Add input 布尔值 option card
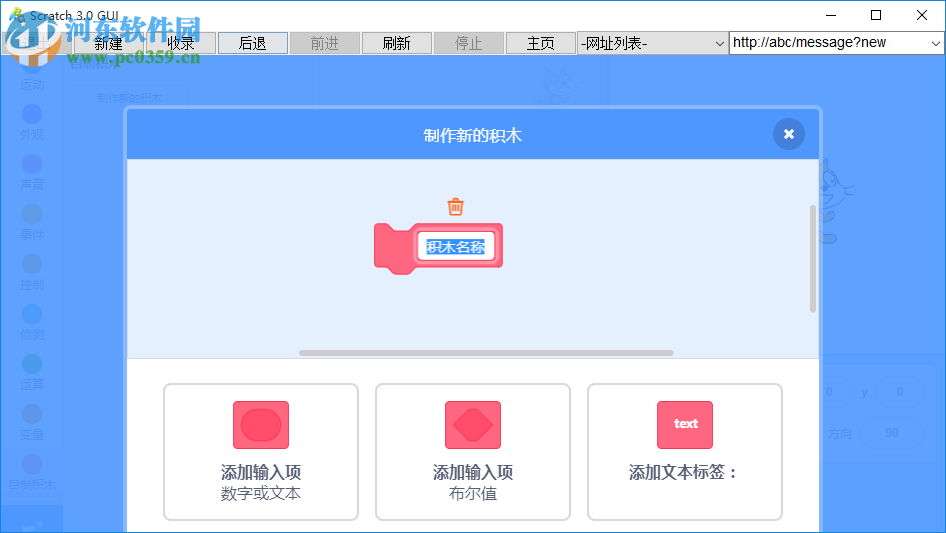 pyautogui.click(x=473, y=452)
